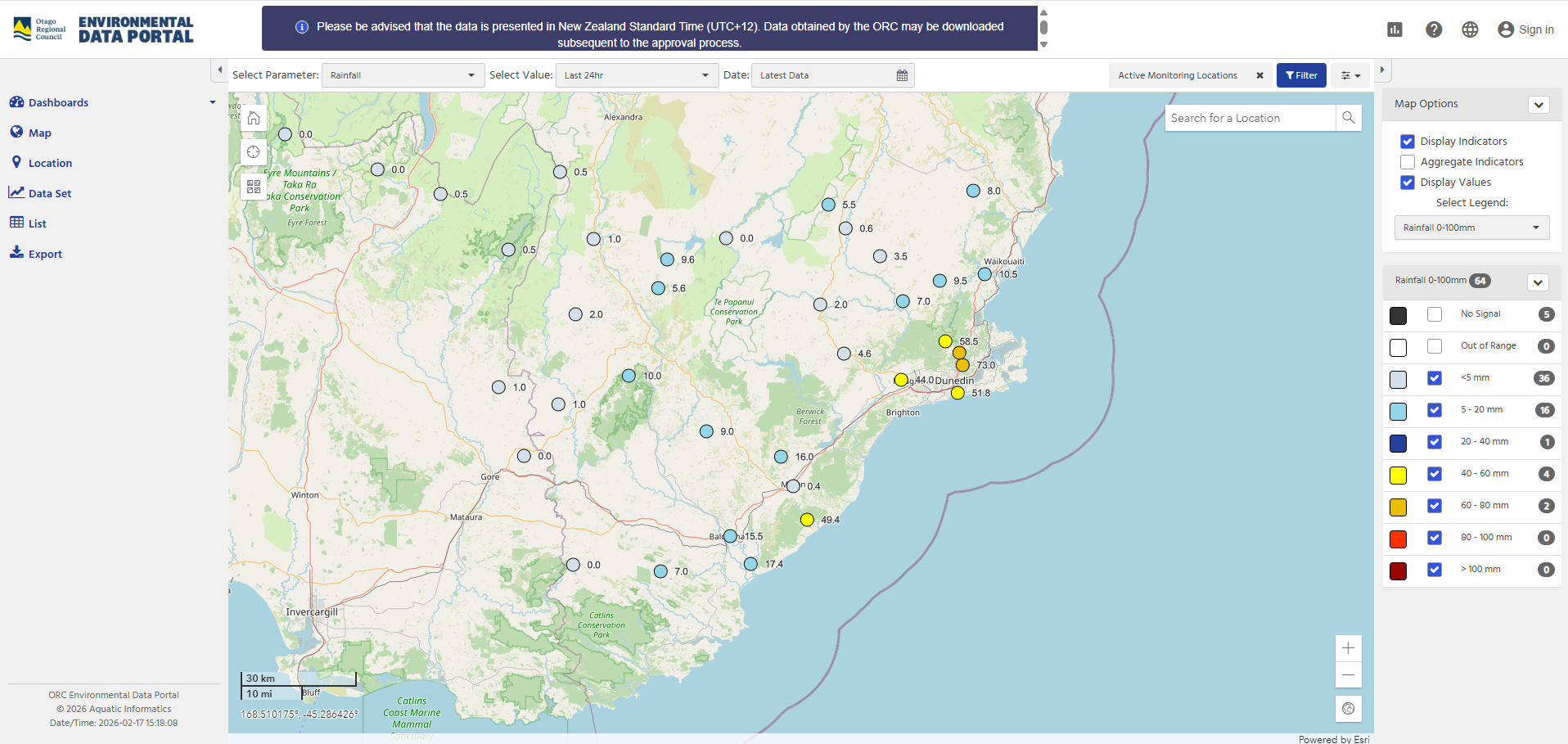The height and width of the screenshot is (744, 1568).
Task: Click Sign in at the top right
Action: (x=1534, y=29)
